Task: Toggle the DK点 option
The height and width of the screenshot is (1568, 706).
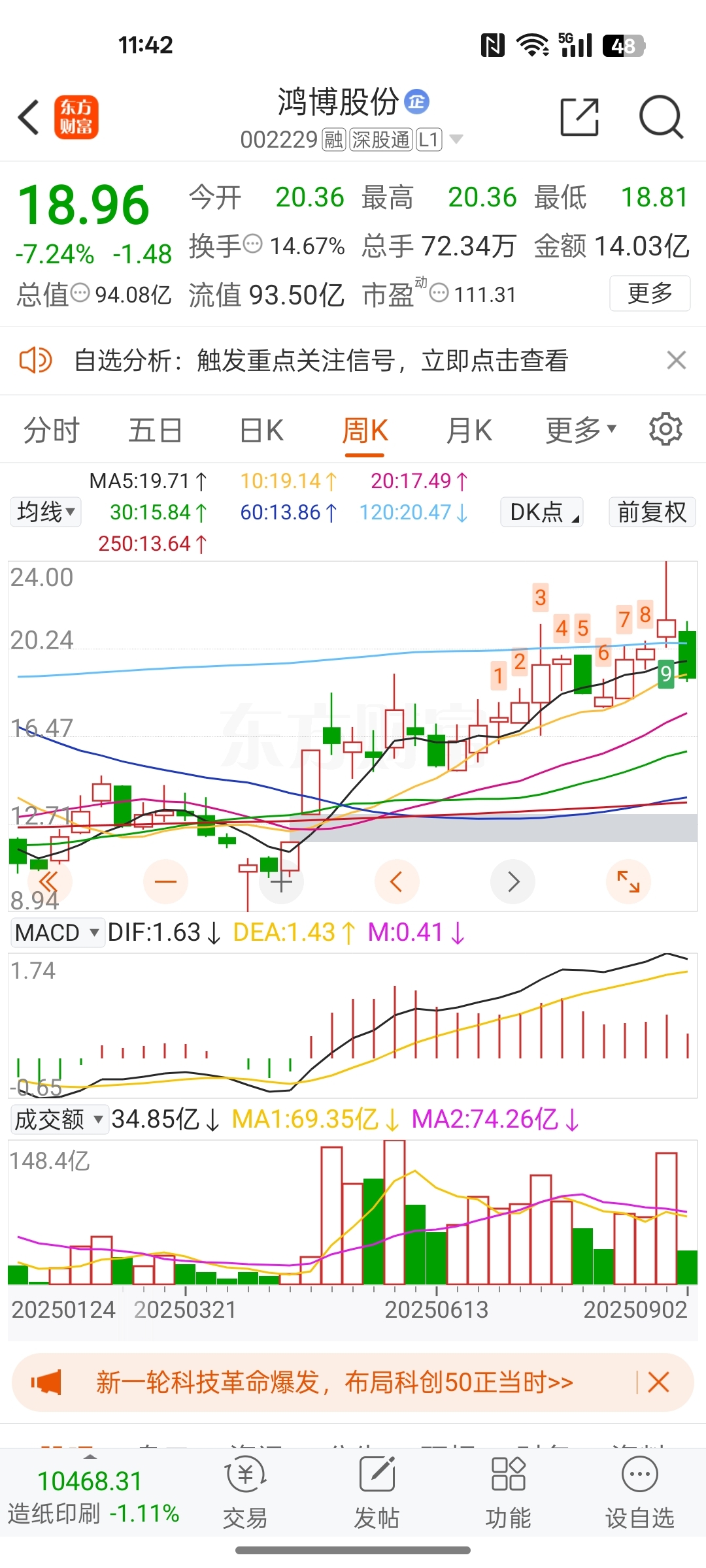Action: click(x=541, y=512)
